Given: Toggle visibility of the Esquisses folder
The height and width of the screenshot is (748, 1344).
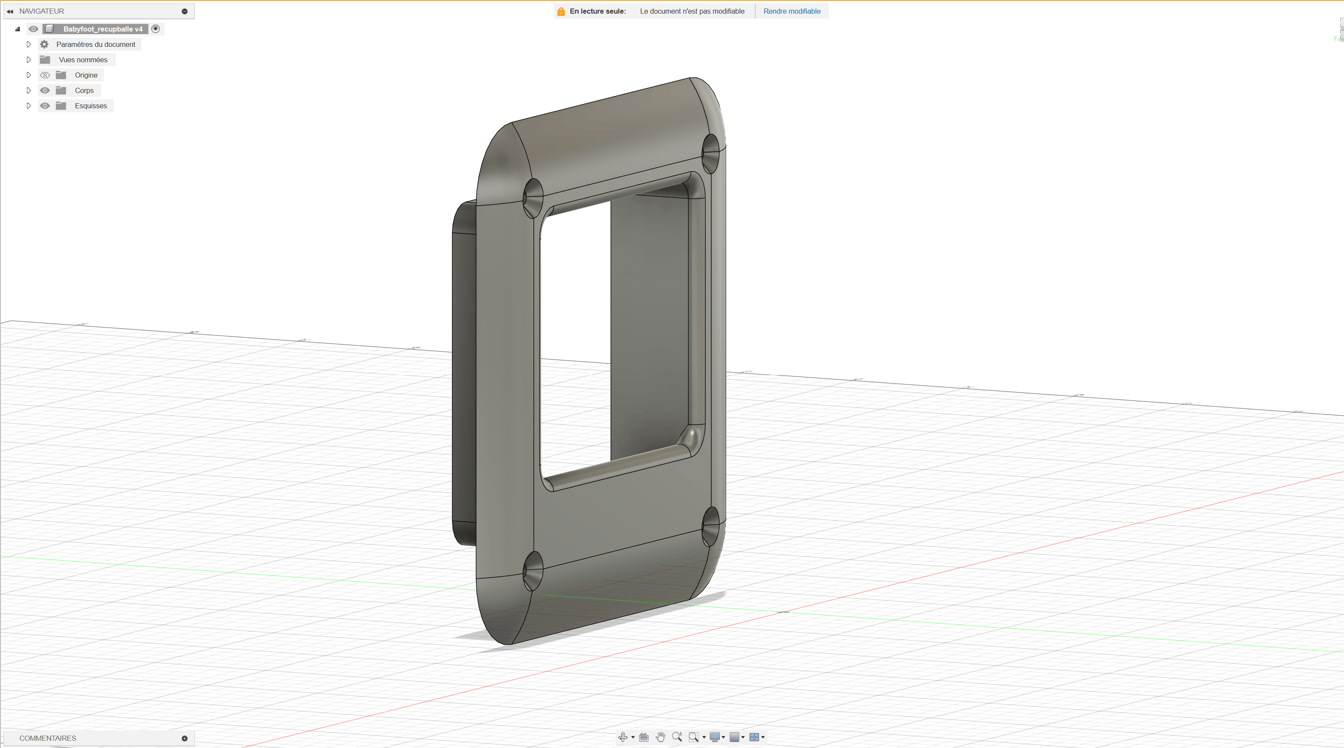Looking at the screenshot, I should point(45,105).
